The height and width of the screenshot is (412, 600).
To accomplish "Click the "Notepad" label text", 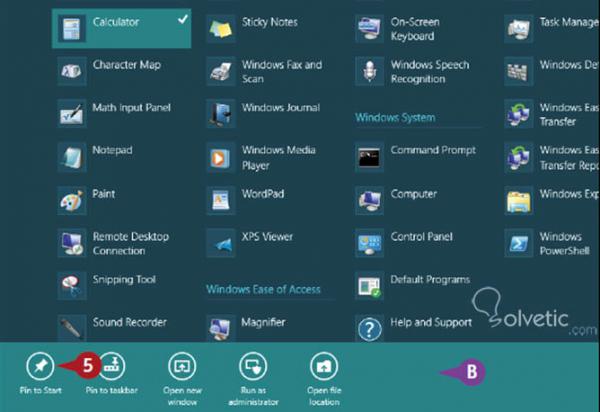I will [112, 150].
